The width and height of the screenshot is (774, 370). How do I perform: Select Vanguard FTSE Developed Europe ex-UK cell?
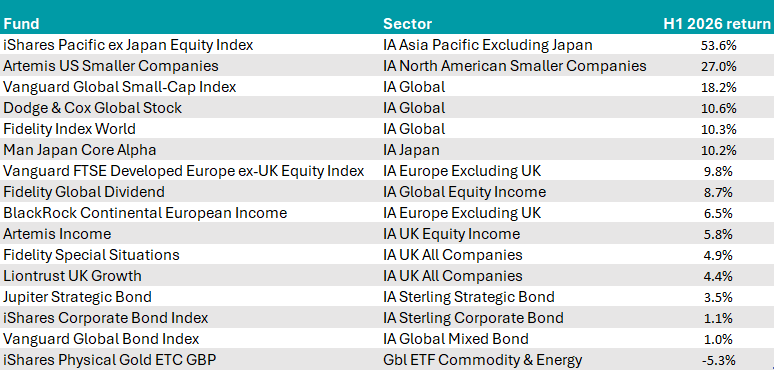click(x=184, y=171)
